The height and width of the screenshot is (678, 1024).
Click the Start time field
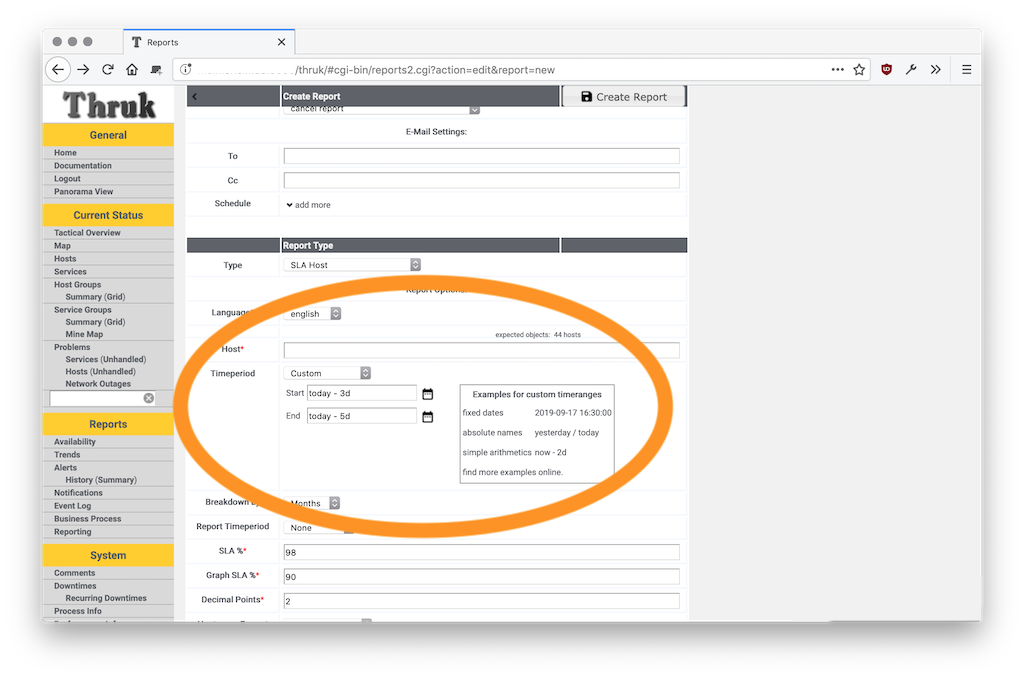point(362,393)
